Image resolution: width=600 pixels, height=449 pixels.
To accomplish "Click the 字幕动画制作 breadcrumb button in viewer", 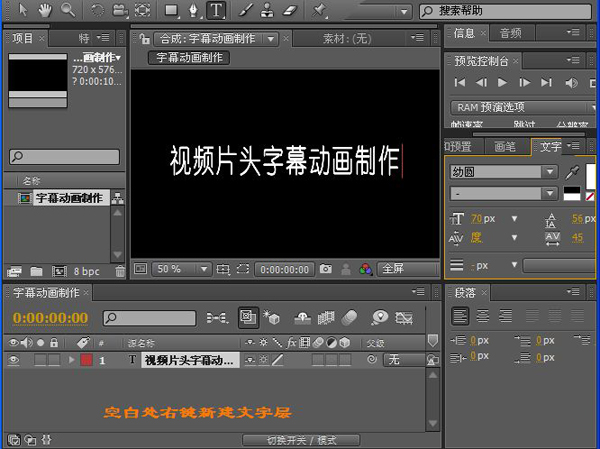I will click(189, 58).
